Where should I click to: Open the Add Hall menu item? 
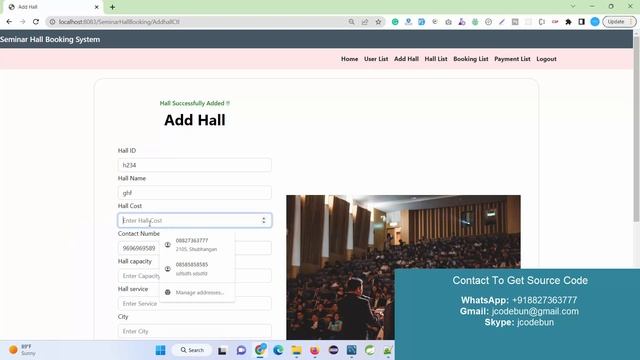[406, 59]
